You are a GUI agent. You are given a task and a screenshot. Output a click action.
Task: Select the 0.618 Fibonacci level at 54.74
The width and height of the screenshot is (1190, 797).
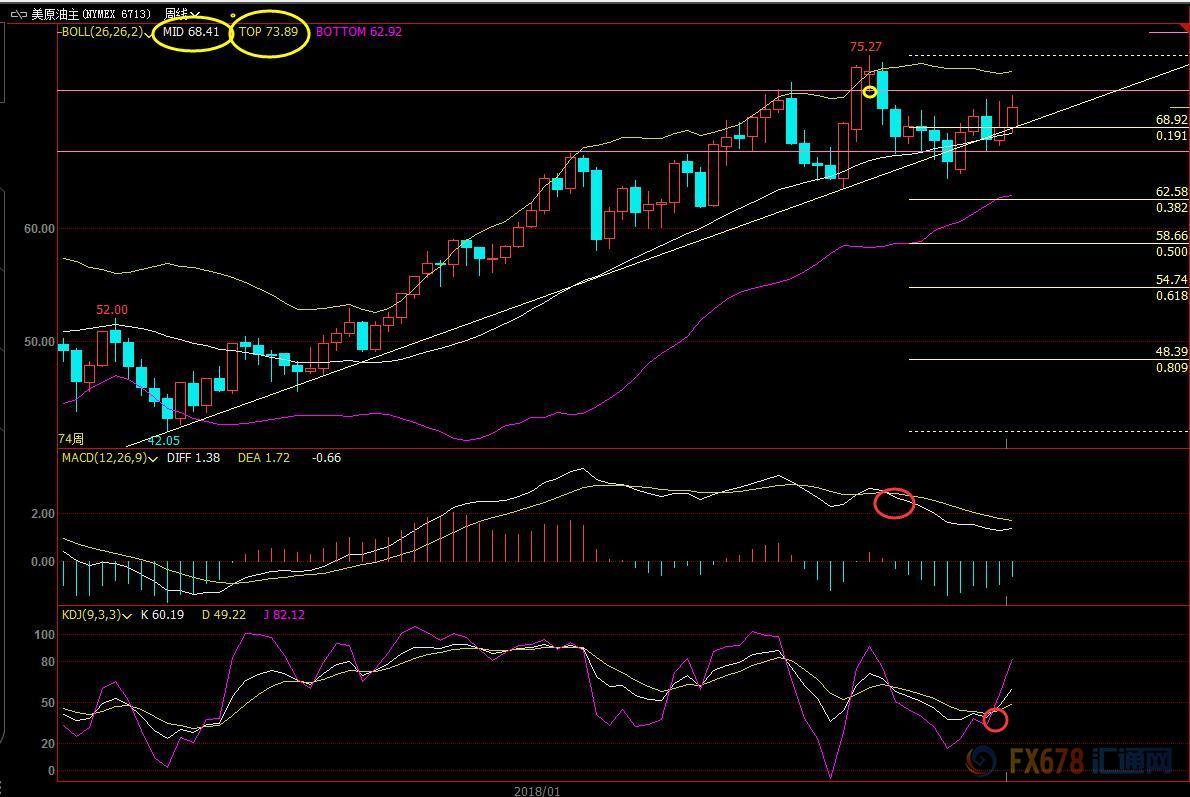(x=1171, y=296)
